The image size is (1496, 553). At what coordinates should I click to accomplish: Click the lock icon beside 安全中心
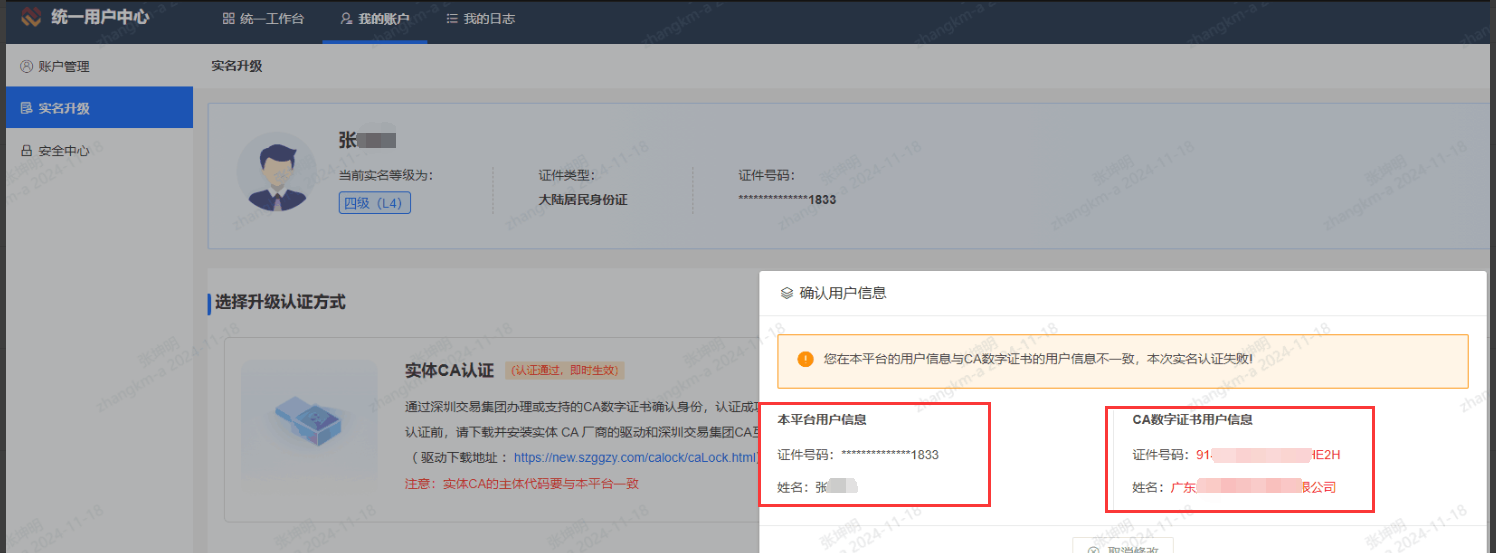click(x=26, y=151)
